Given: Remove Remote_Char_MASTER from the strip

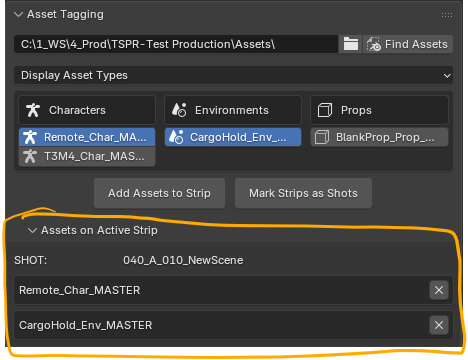Looking at the screenshot, I should (439, 290).
